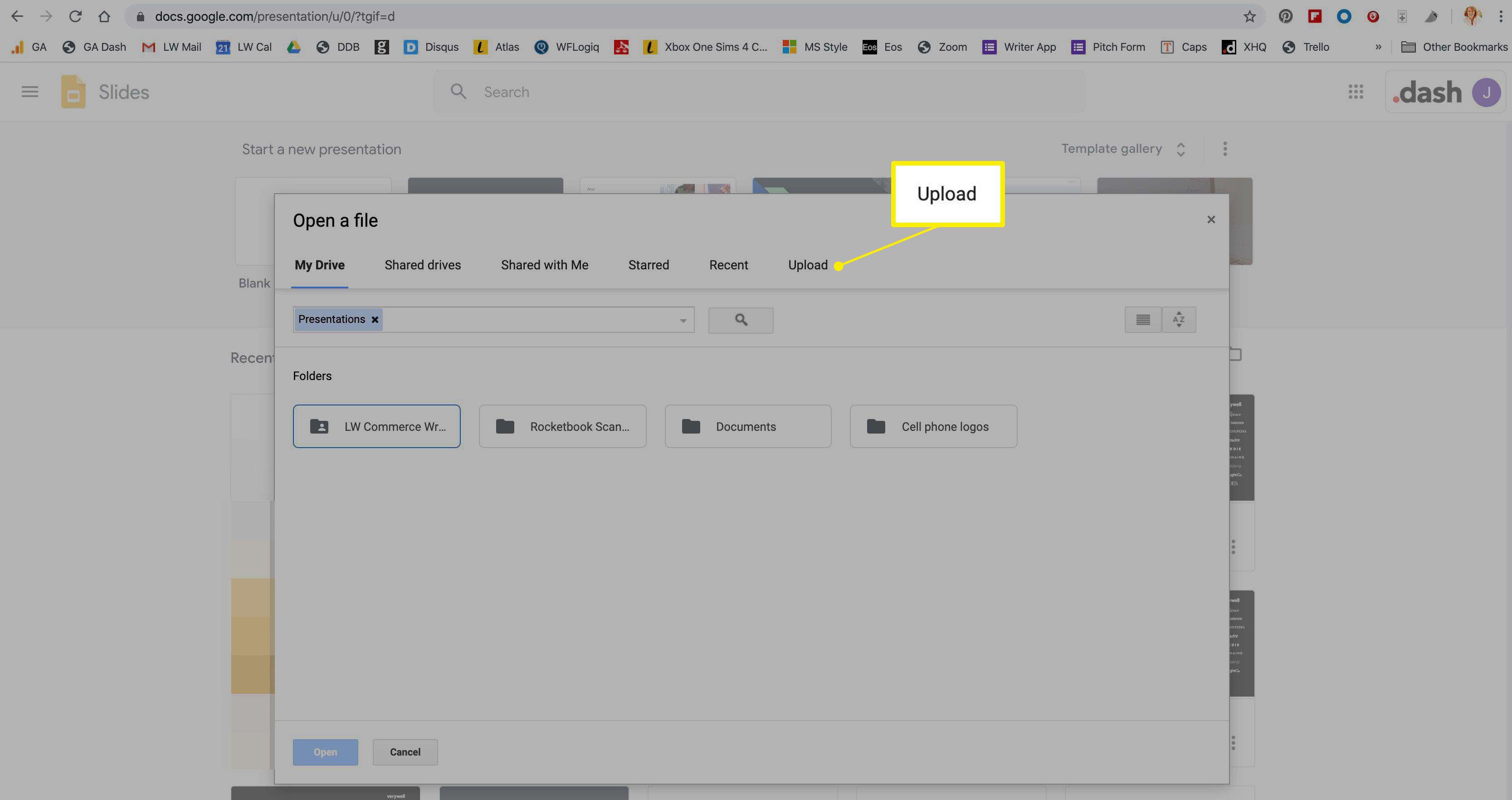Click Cancel to dismiss the dialog
Image resolution: width=1512 pixels, height=800 pixels.
tap(405, 752)
